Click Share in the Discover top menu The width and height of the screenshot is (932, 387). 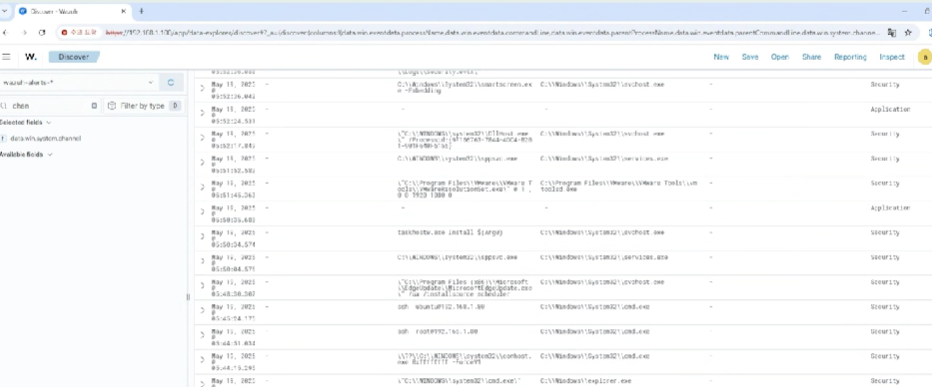click(811, 57)
